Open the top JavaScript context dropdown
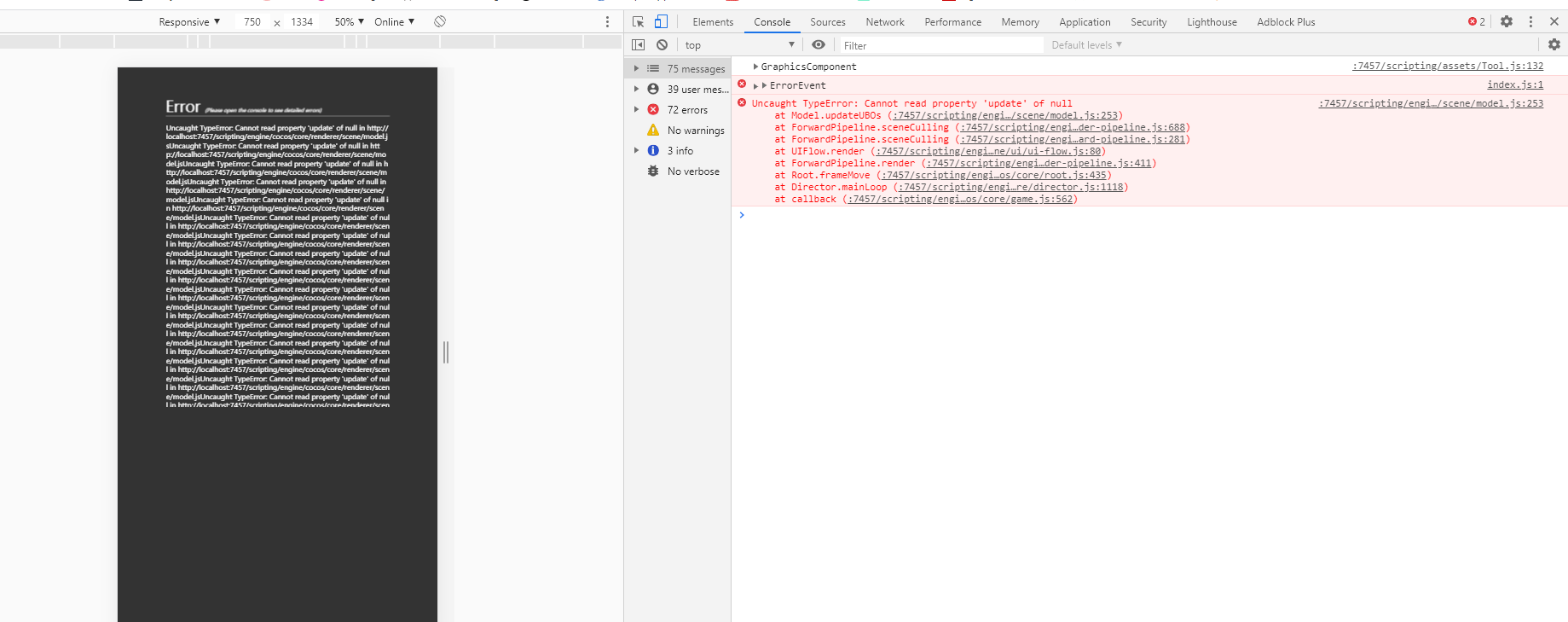This screenshot has width=1568, height=622. tap(739, 45)
